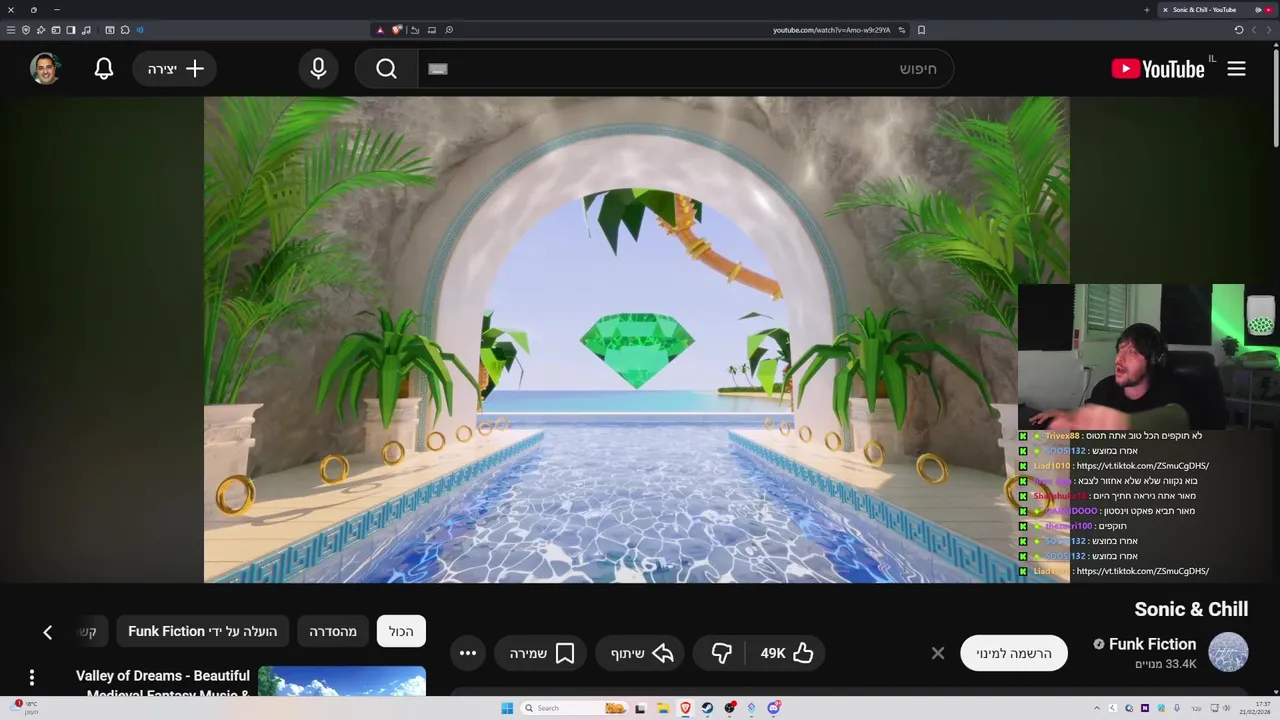Open the zoom magnifier in address bar

point(449,30)
